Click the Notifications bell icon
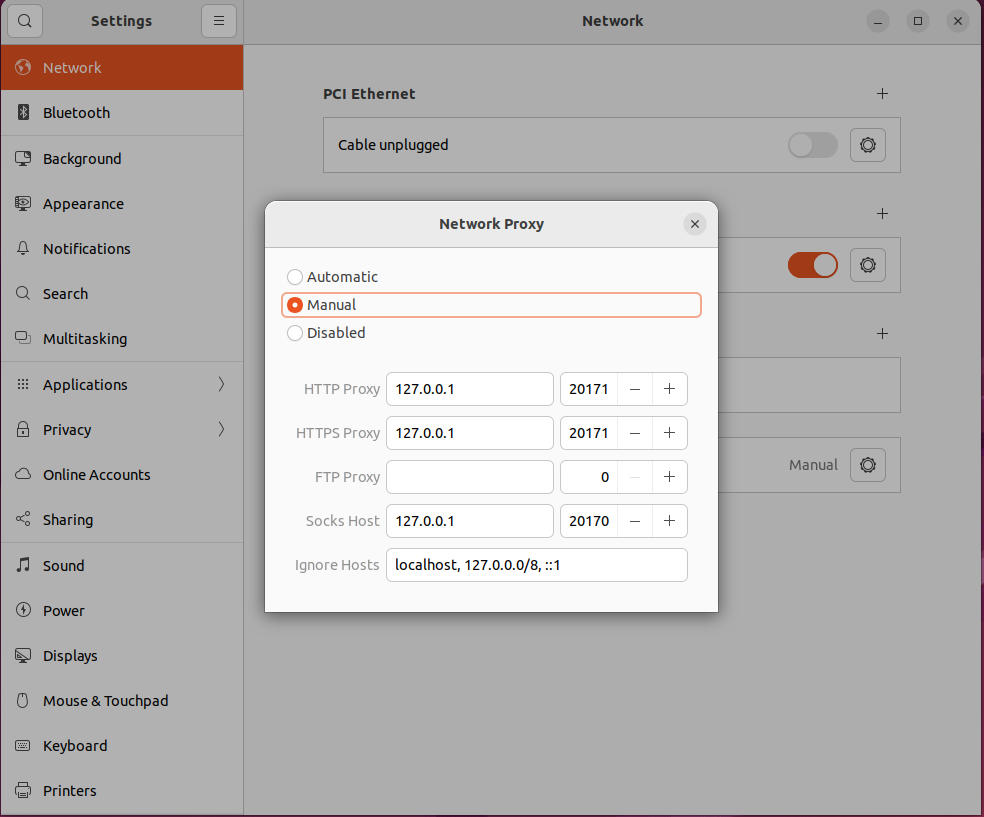 (22, 248)
